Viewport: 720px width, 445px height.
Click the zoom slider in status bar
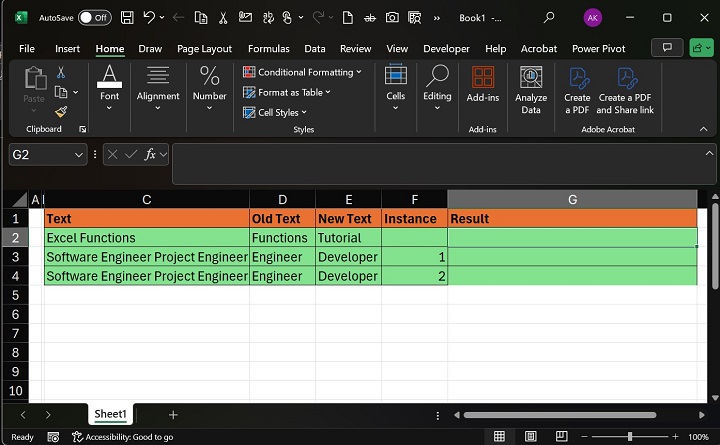(x=630, y=437)
